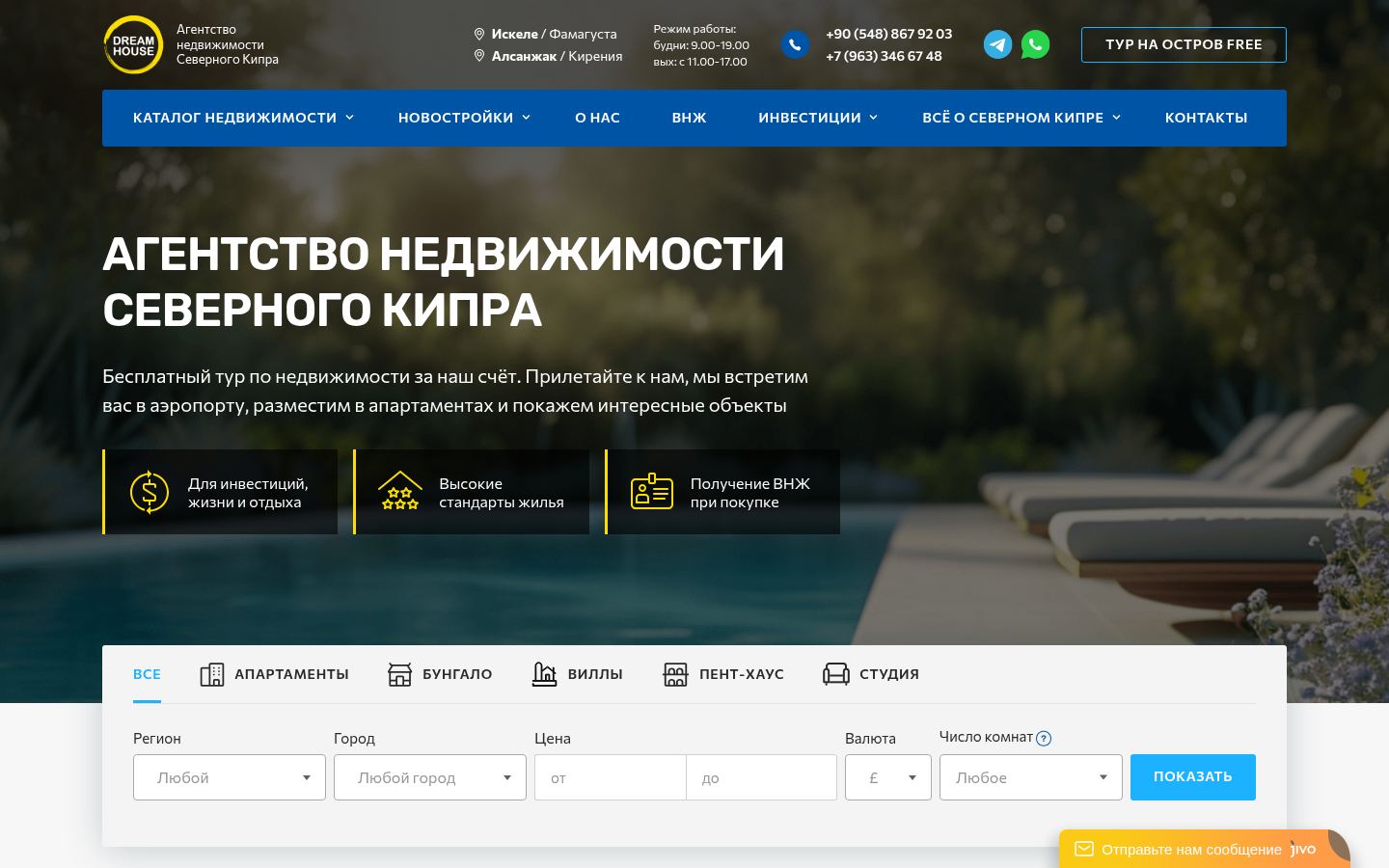Click the Показать search button
The width and height of the screenshot is (1389, 868).
1193,777
